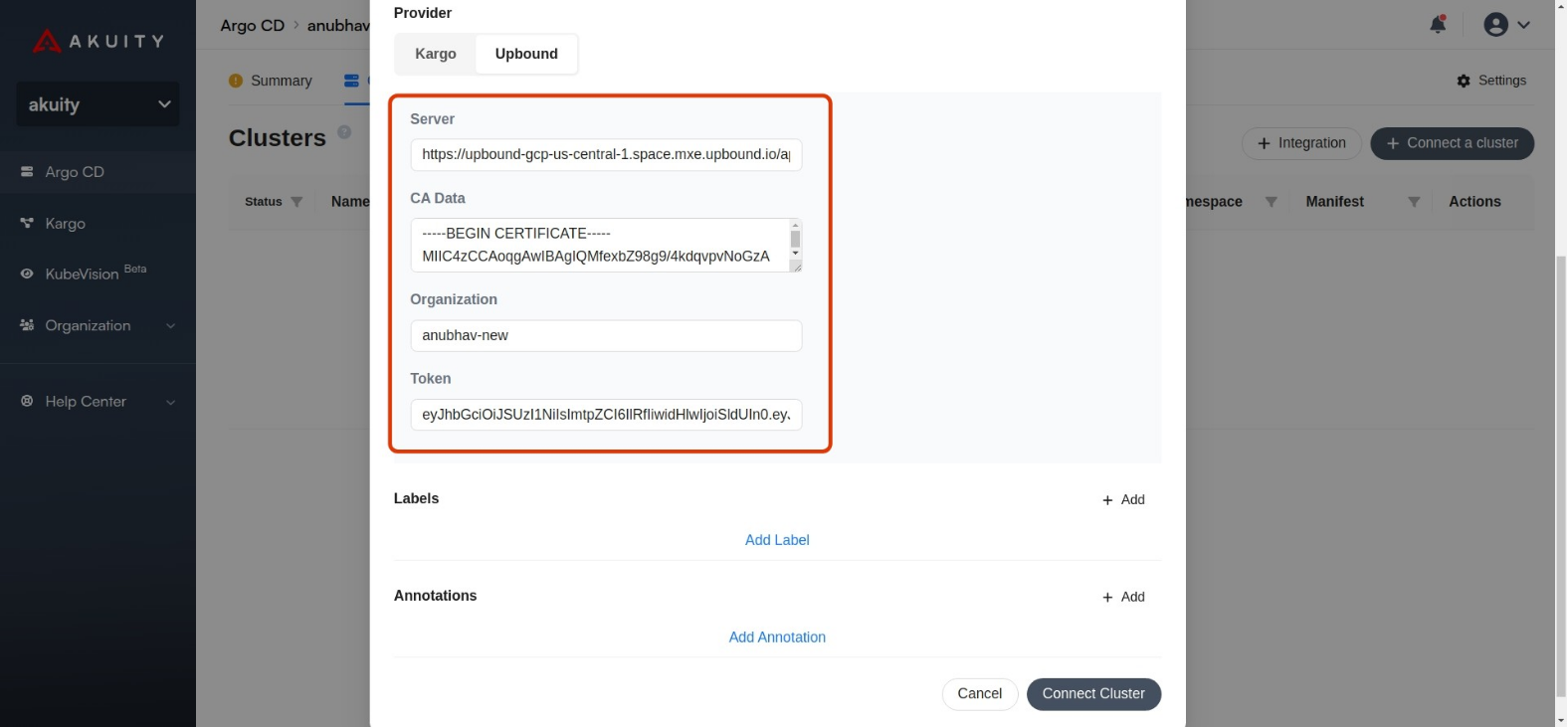This screenshot has width=1568, height=727.
Task: Click the Connect a cluster button
Action: click(x=1453, y=143)
